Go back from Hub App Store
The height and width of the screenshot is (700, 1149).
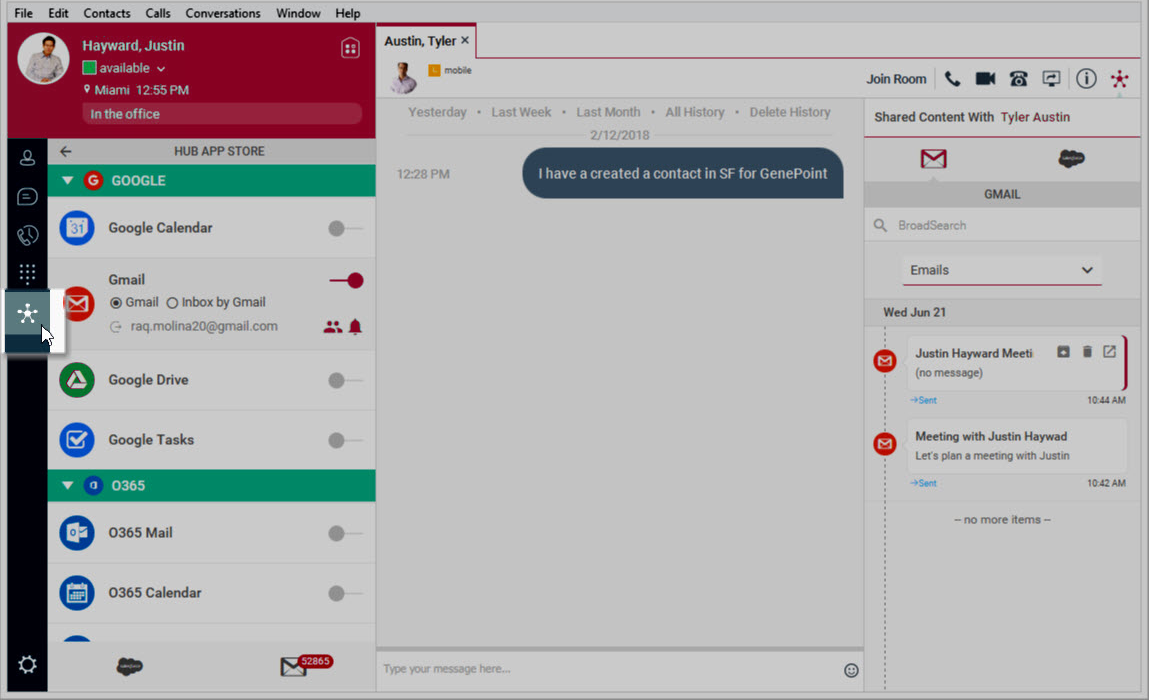[x=66, y=151]
